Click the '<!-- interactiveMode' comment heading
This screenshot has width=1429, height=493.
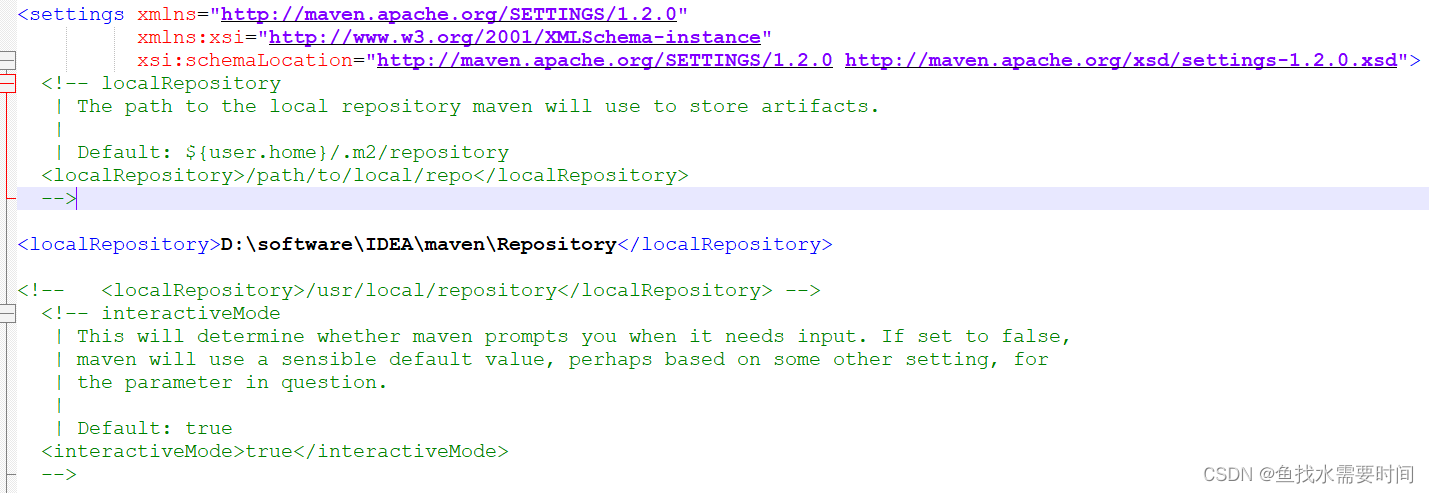pos(161,313)
